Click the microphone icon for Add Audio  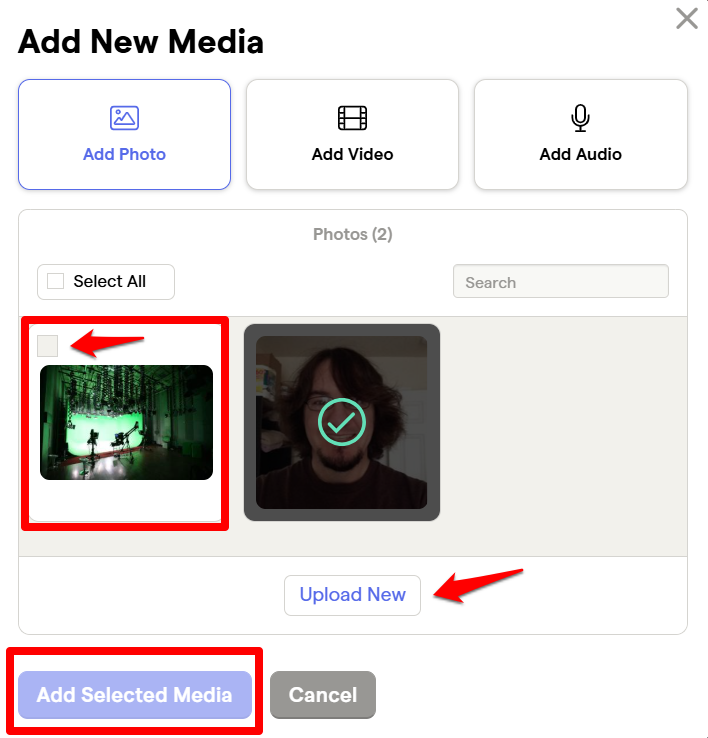[580, 118]
